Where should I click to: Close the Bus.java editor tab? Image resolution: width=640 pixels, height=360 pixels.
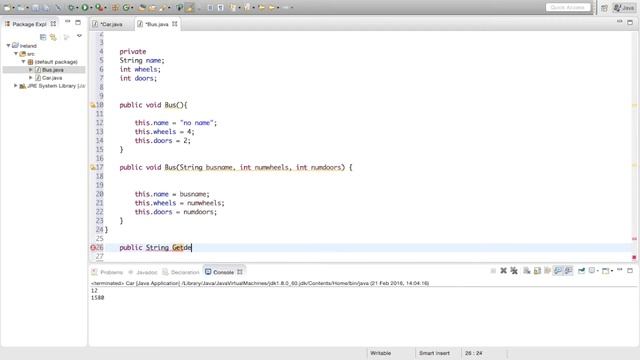(175, 24)
